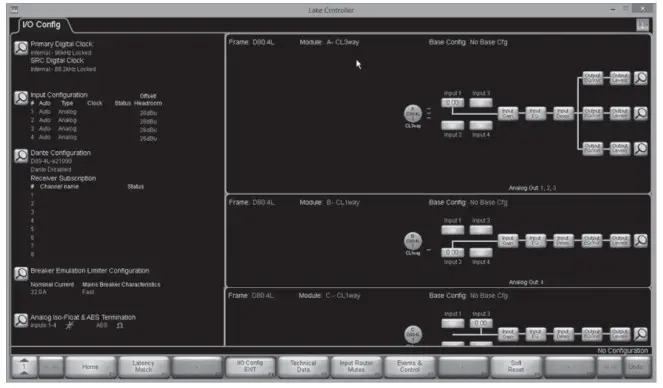Select Module A Input 2 router button
The height and width of the screenshot is (388, 663).
(x=452, y=125)
